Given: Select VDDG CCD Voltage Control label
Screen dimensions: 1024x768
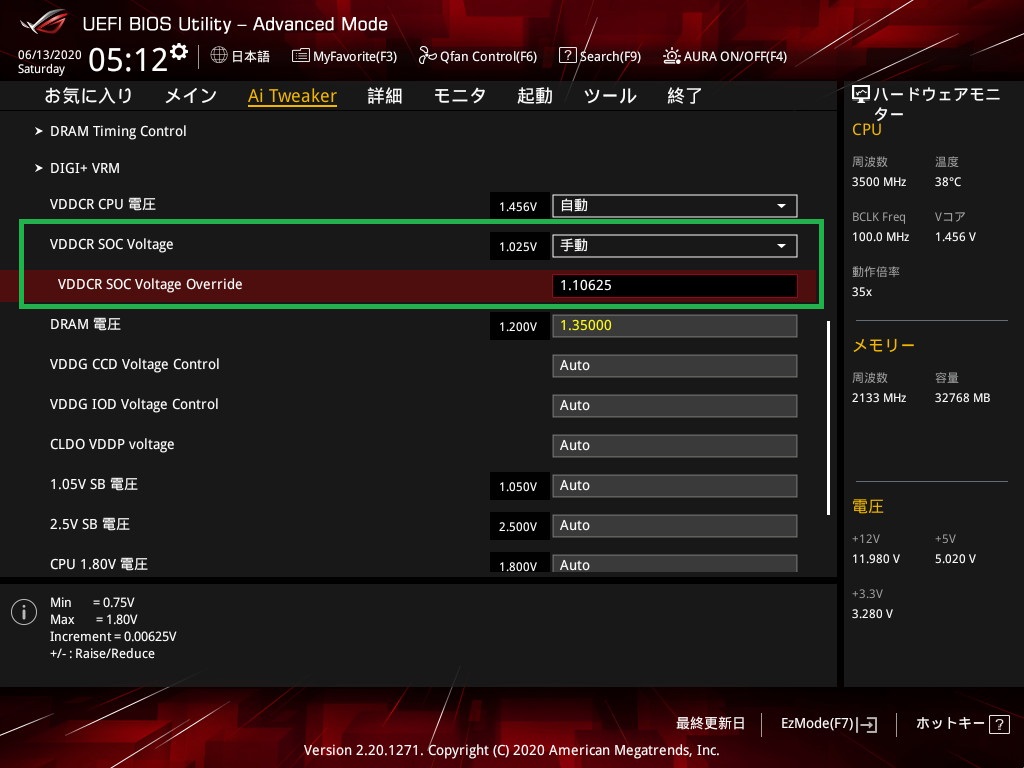Looking at the screenshot, I should (x=135, y=364).
